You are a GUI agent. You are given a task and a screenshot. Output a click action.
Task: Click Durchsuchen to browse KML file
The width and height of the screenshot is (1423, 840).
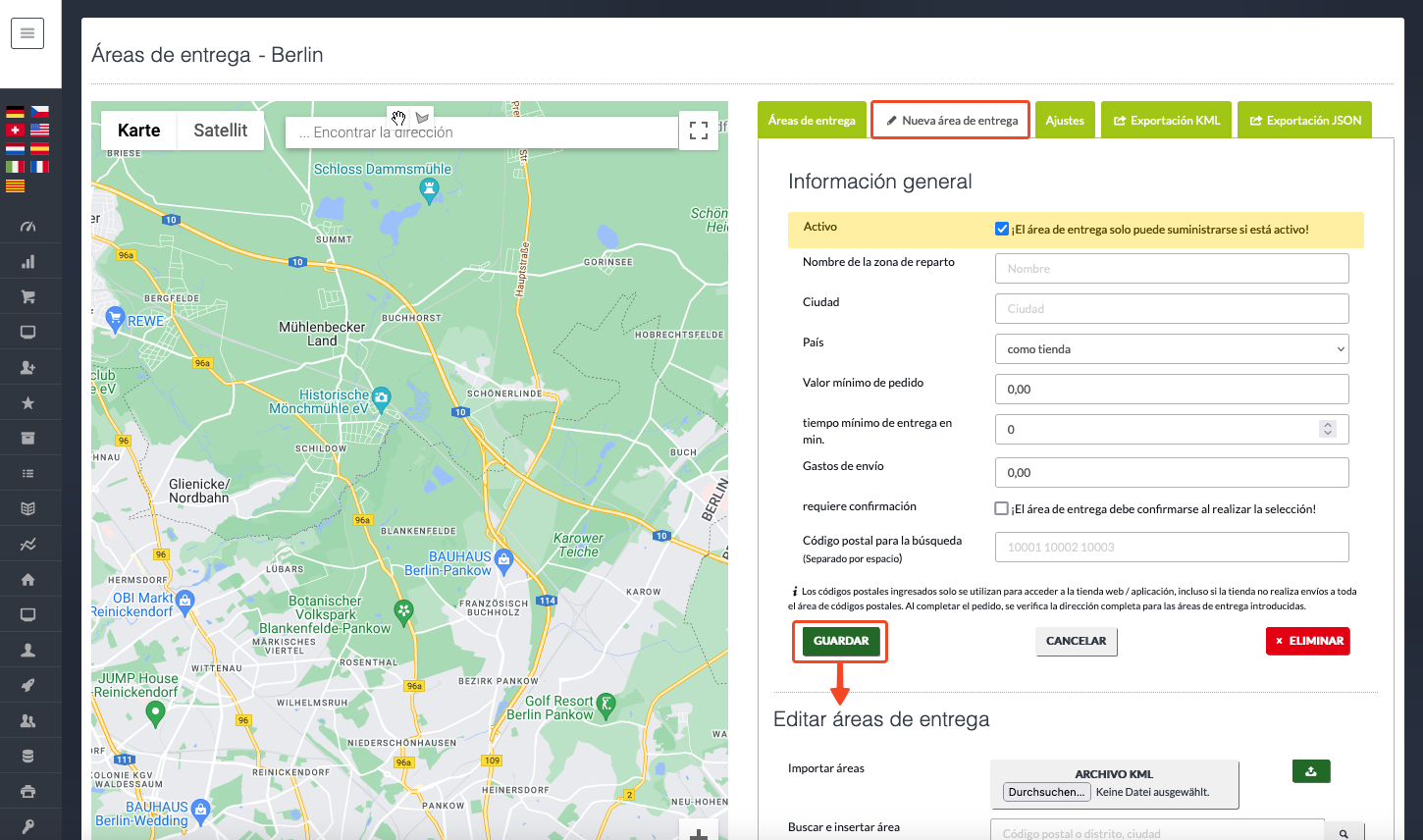tap(1046, 792)
